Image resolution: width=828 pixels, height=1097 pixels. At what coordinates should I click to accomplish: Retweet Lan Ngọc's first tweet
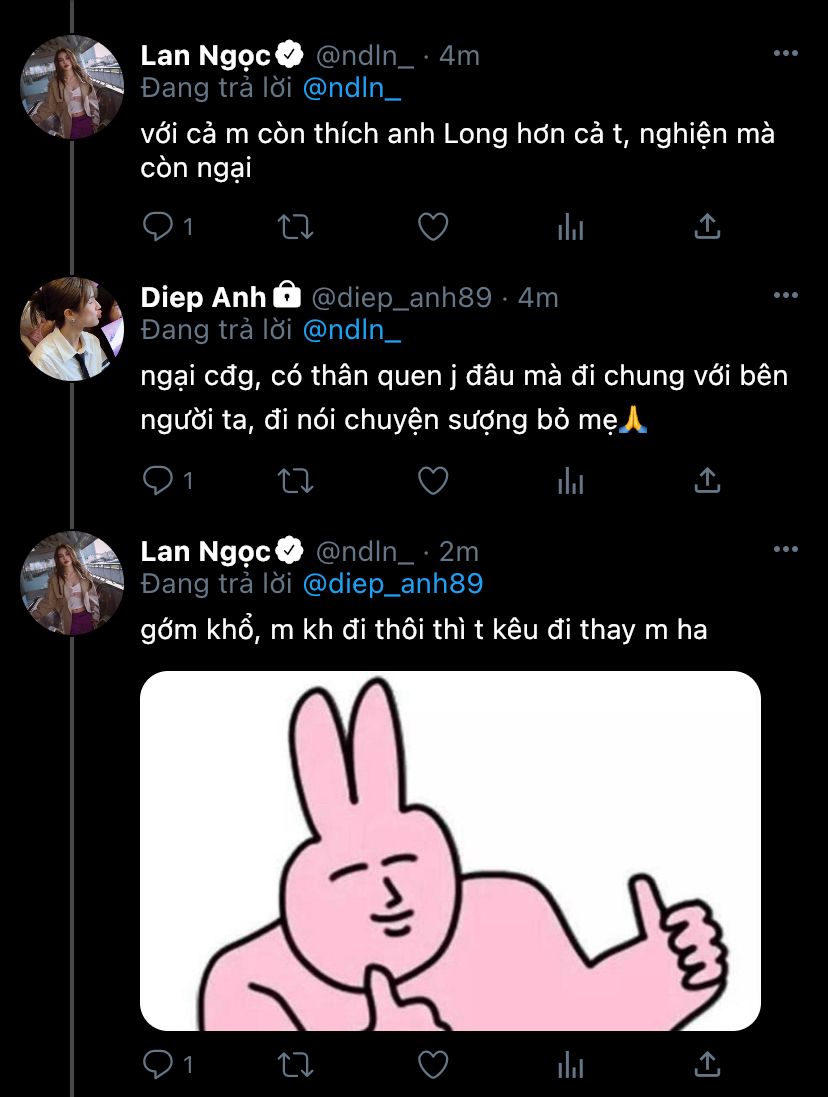(x=295, y=227)
